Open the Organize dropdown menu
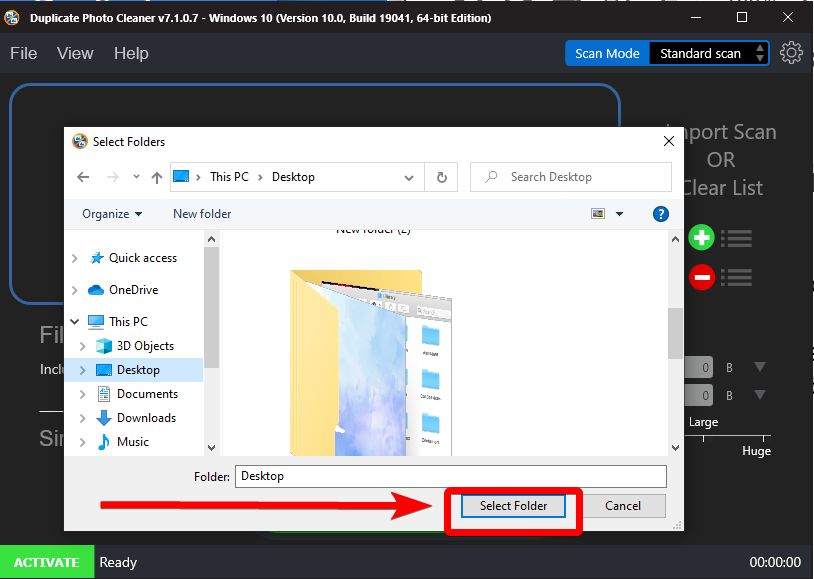 point(112,214)
